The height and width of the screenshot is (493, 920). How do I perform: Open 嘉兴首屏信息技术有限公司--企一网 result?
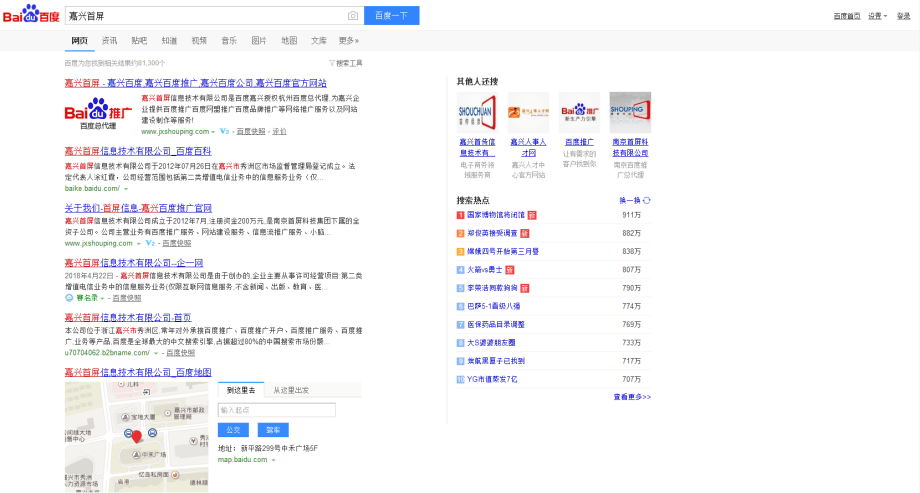(134, 263)
